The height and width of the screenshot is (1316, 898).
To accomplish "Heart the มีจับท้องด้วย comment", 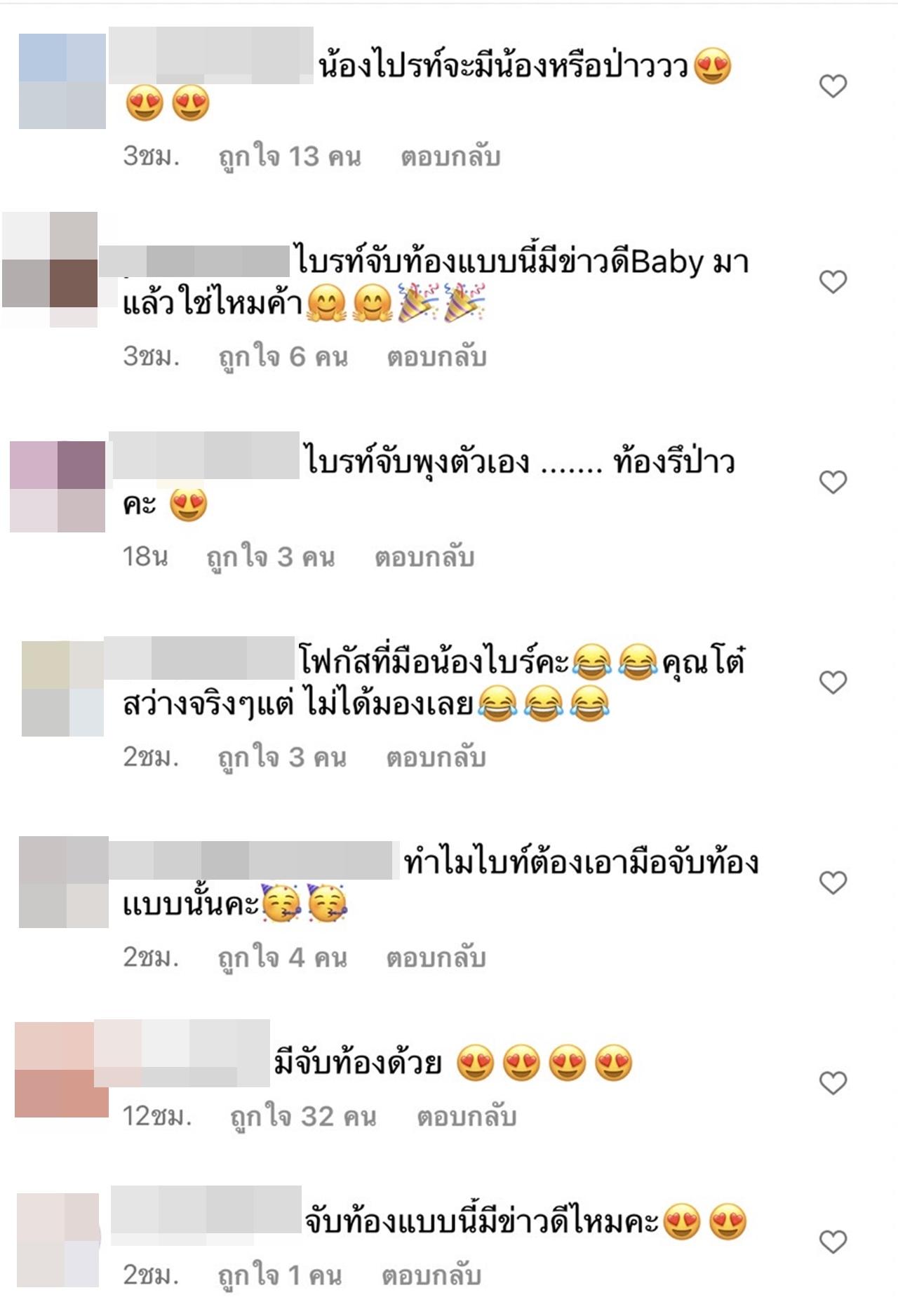I will pos(833,1083).
